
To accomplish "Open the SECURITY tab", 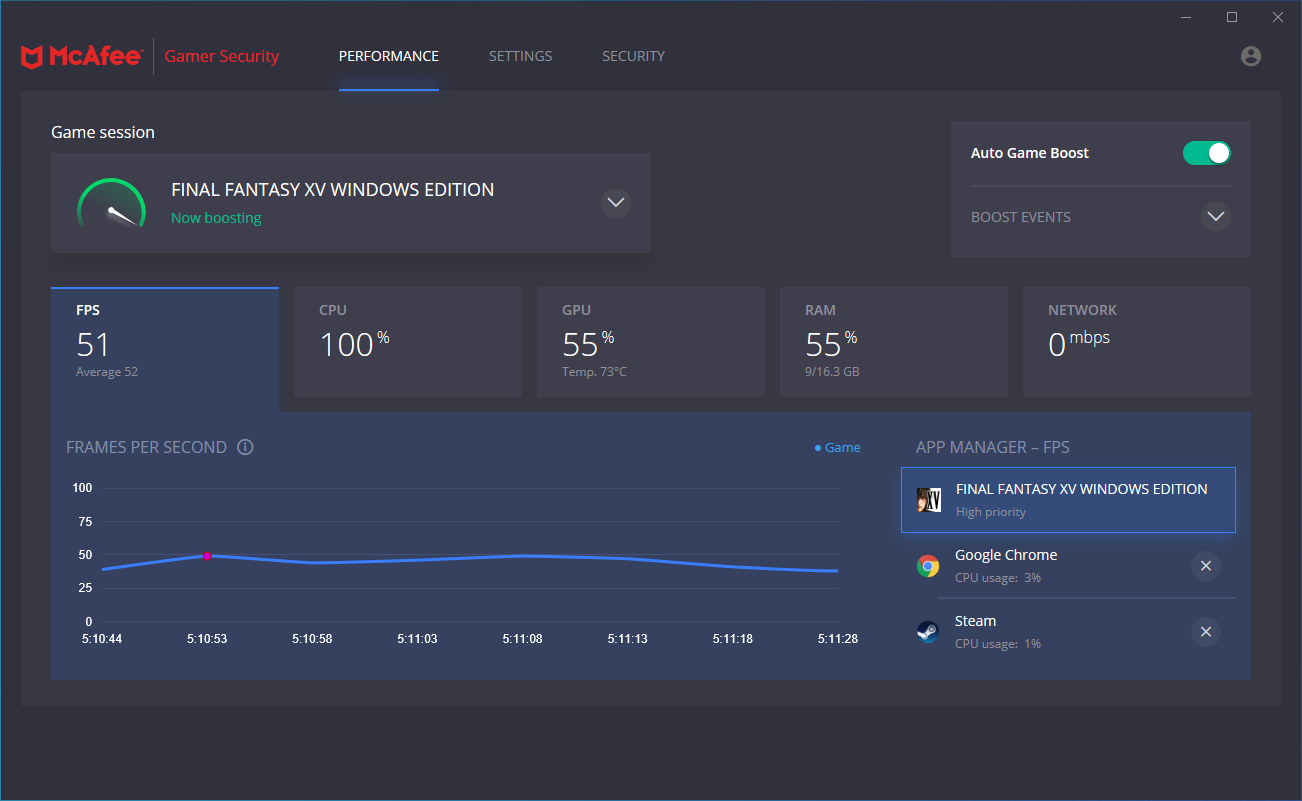I will [x=633, y=56].
